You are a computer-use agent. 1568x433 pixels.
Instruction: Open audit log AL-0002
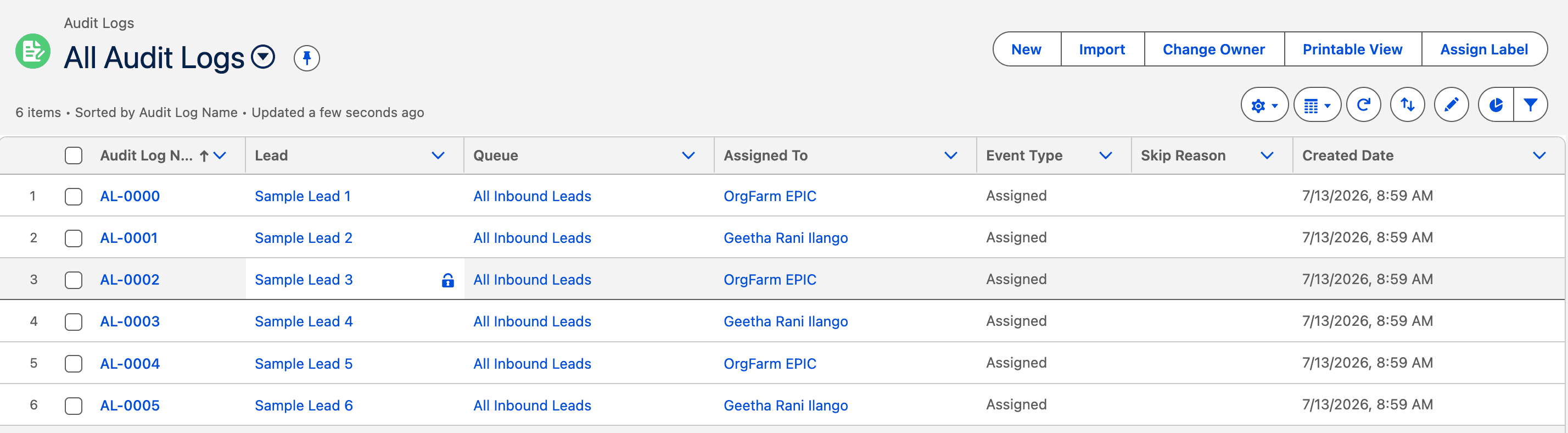pos(130,280)
